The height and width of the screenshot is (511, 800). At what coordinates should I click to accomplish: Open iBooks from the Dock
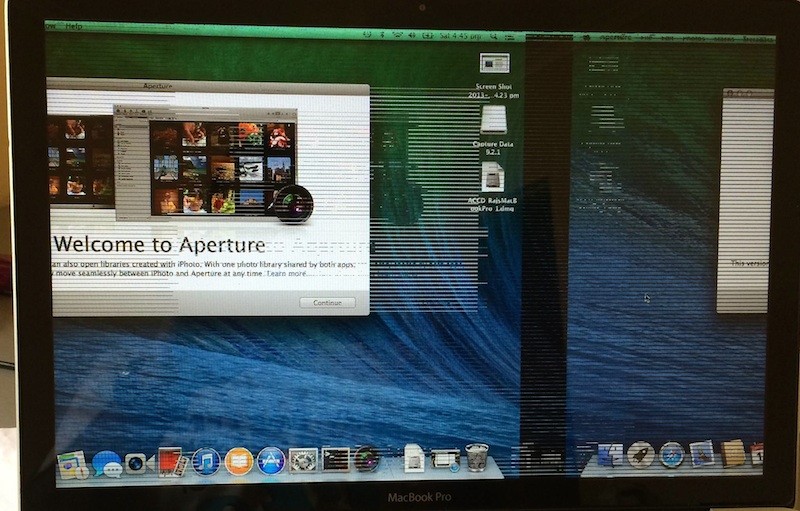(238, 461)
